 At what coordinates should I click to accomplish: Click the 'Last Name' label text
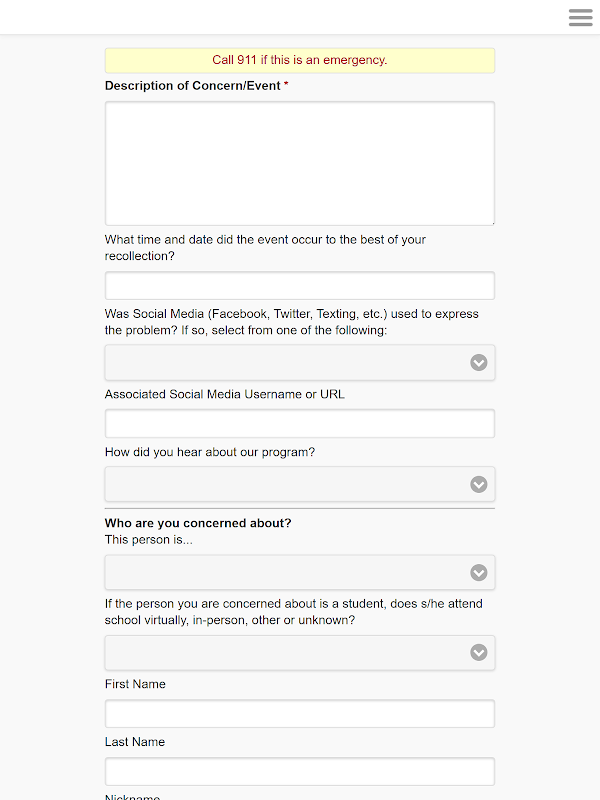[135, 743]
